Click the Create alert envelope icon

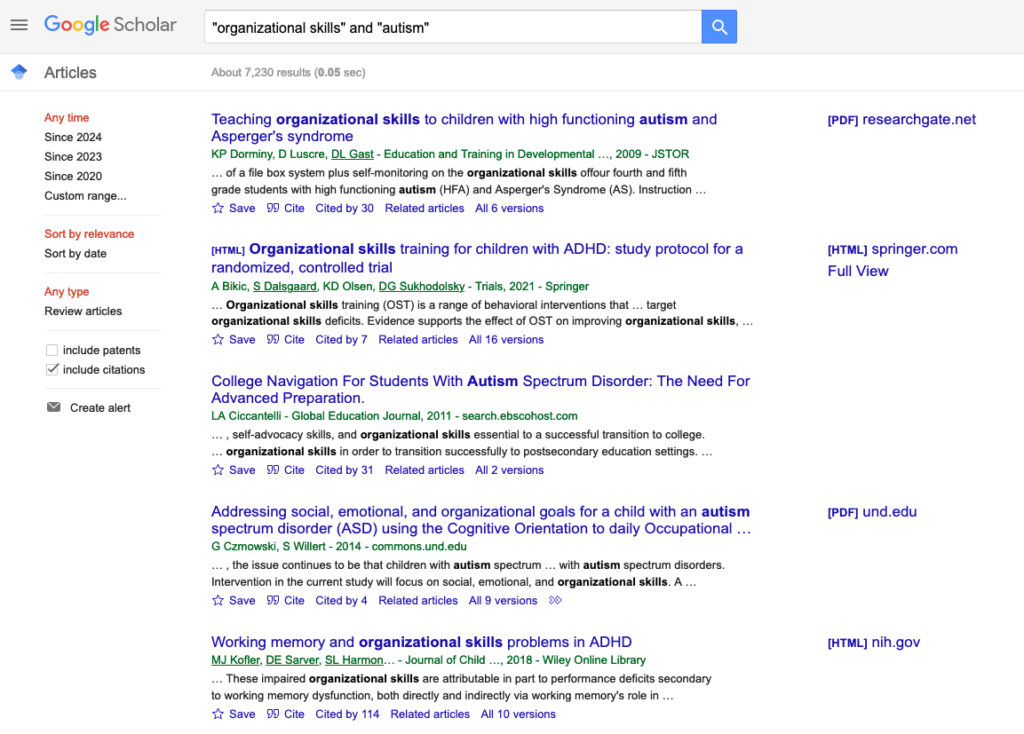click(54, 408)
